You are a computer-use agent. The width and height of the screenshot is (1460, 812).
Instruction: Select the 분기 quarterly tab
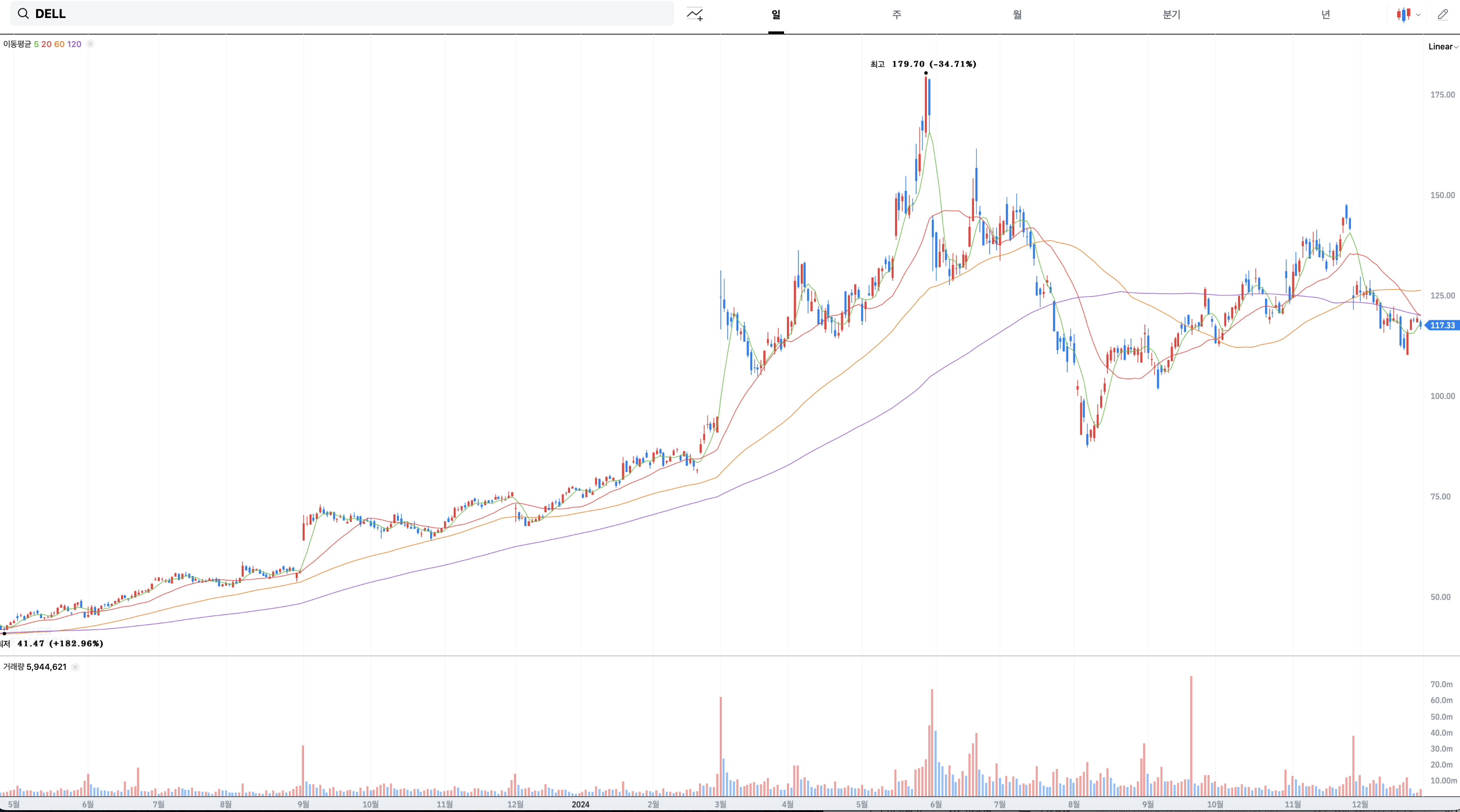[x=1172, y=15]
